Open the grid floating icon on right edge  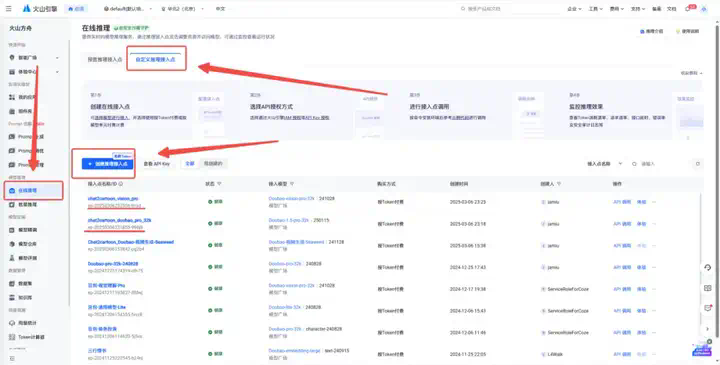click(708, 288)
